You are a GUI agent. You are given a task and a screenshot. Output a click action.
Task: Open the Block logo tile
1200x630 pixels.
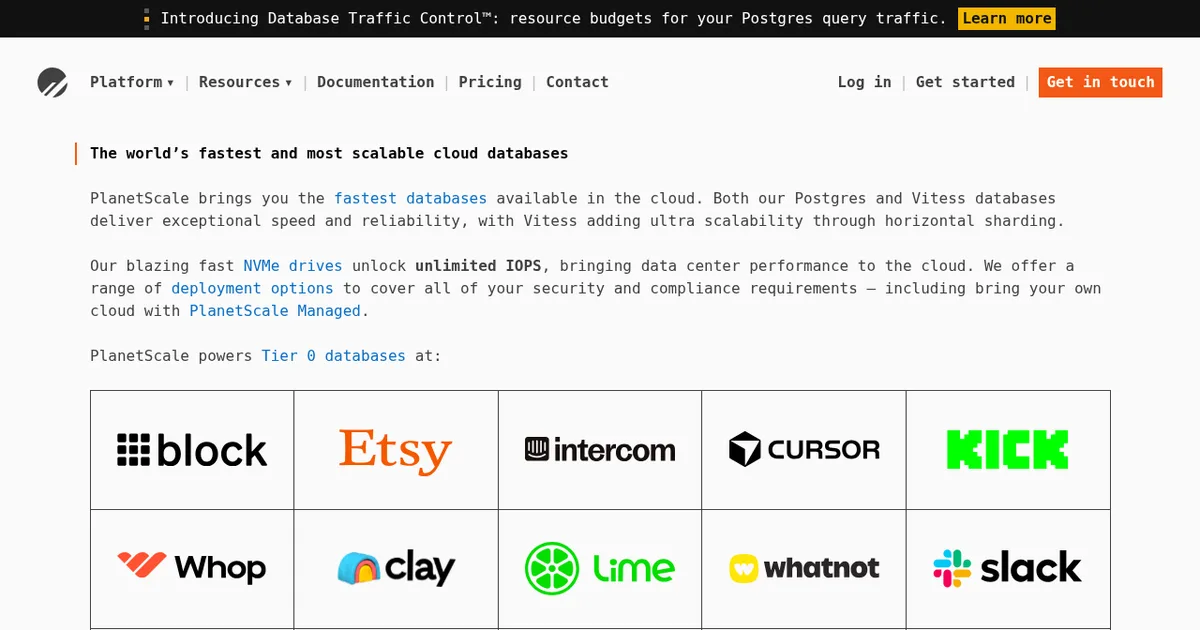coord(192,450)
